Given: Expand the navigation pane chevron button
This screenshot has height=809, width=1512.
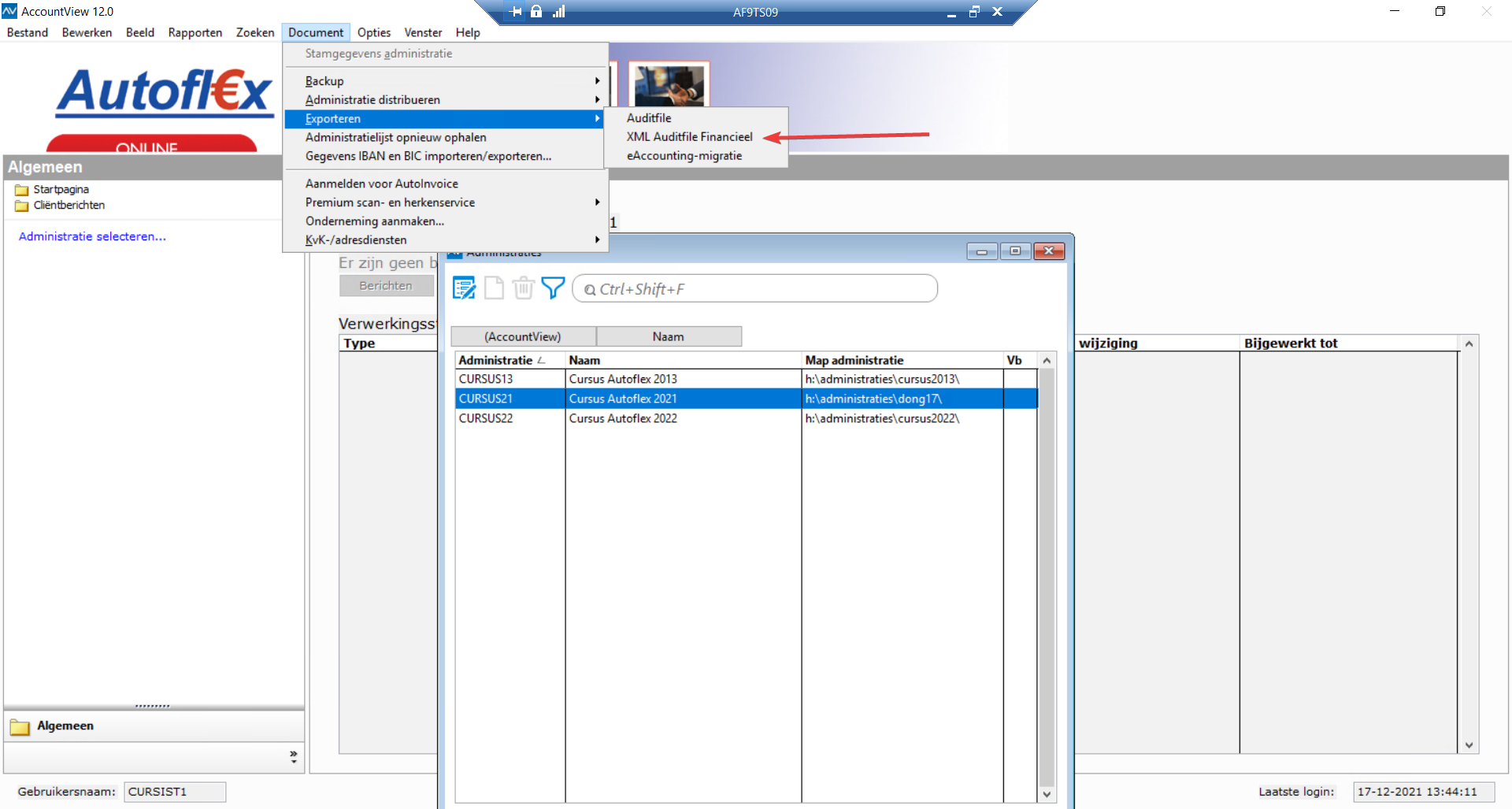Looking at the screenshot, I should pyautogui.click(x=294, y=757).
